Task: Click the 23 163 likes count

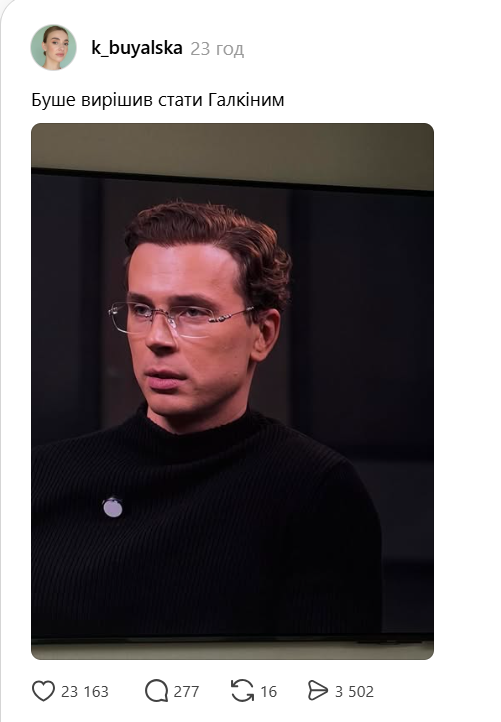Action: pos(85,692)
